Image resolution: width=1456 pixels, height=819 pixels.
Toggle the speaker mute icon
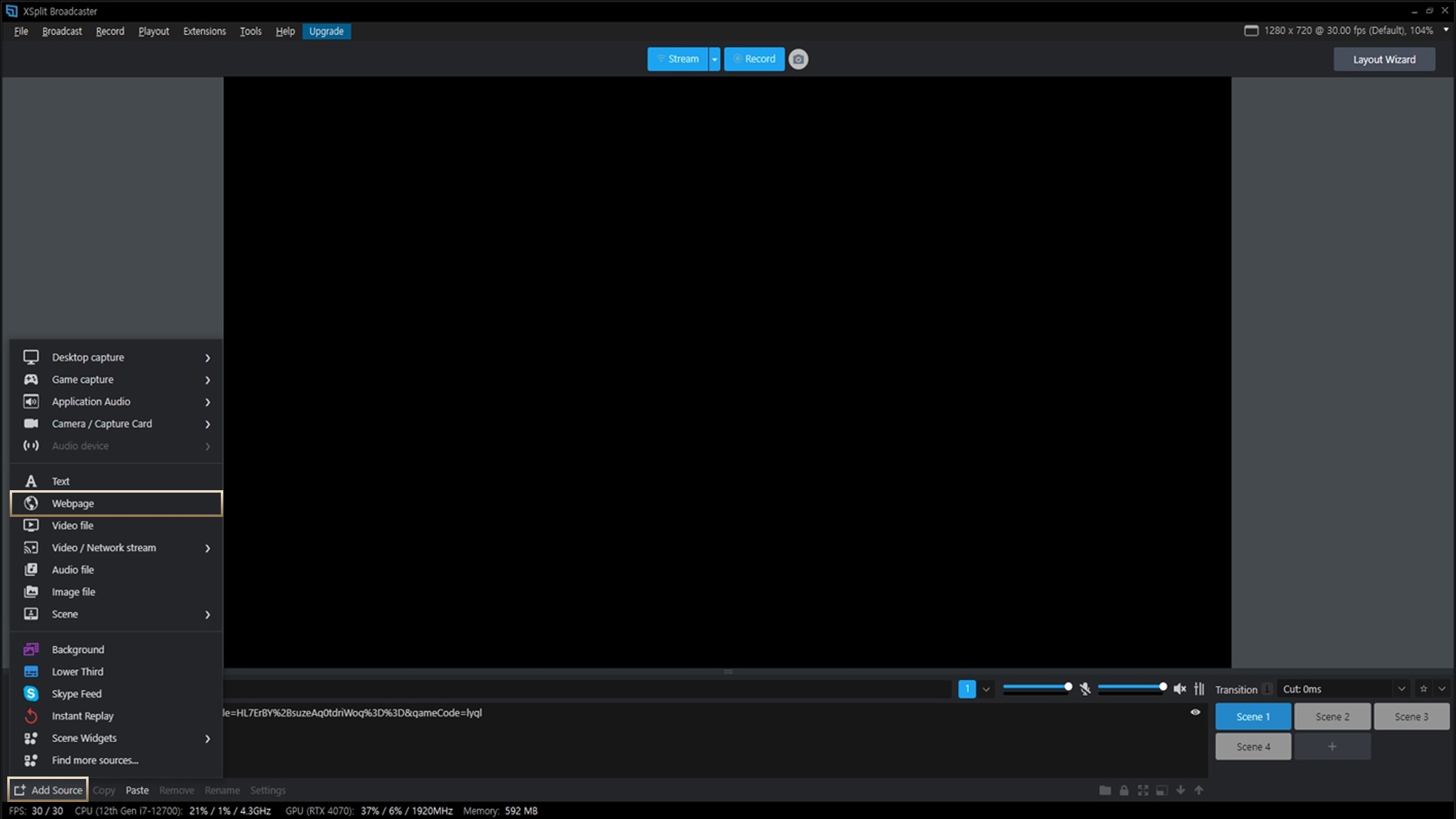[x=1179, y=689]
